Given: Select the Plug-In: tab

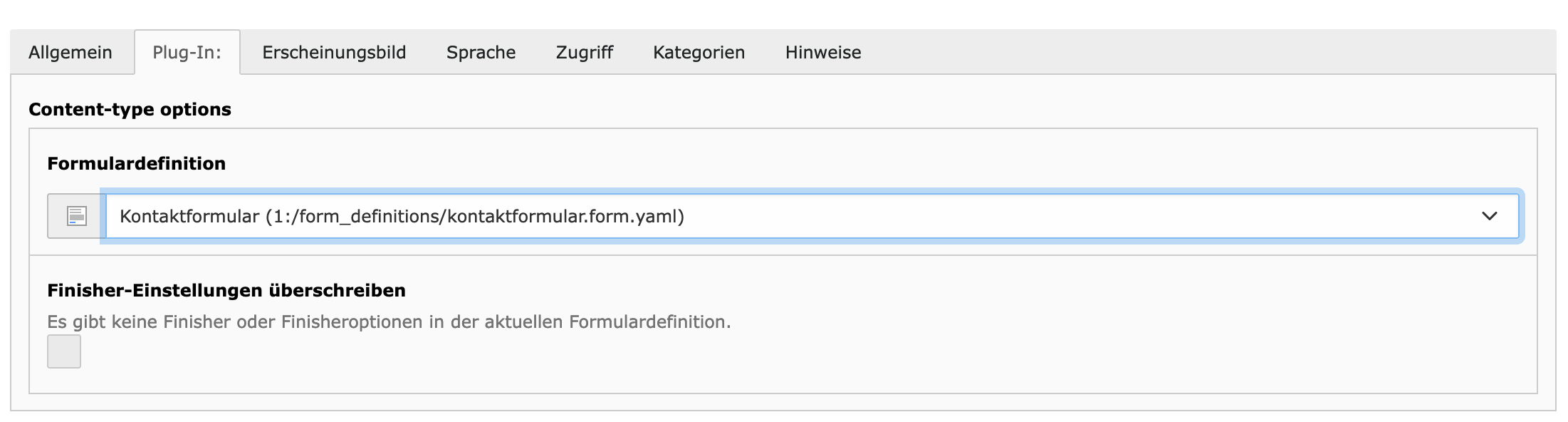Looking at the screenshot, I should 187,53.
